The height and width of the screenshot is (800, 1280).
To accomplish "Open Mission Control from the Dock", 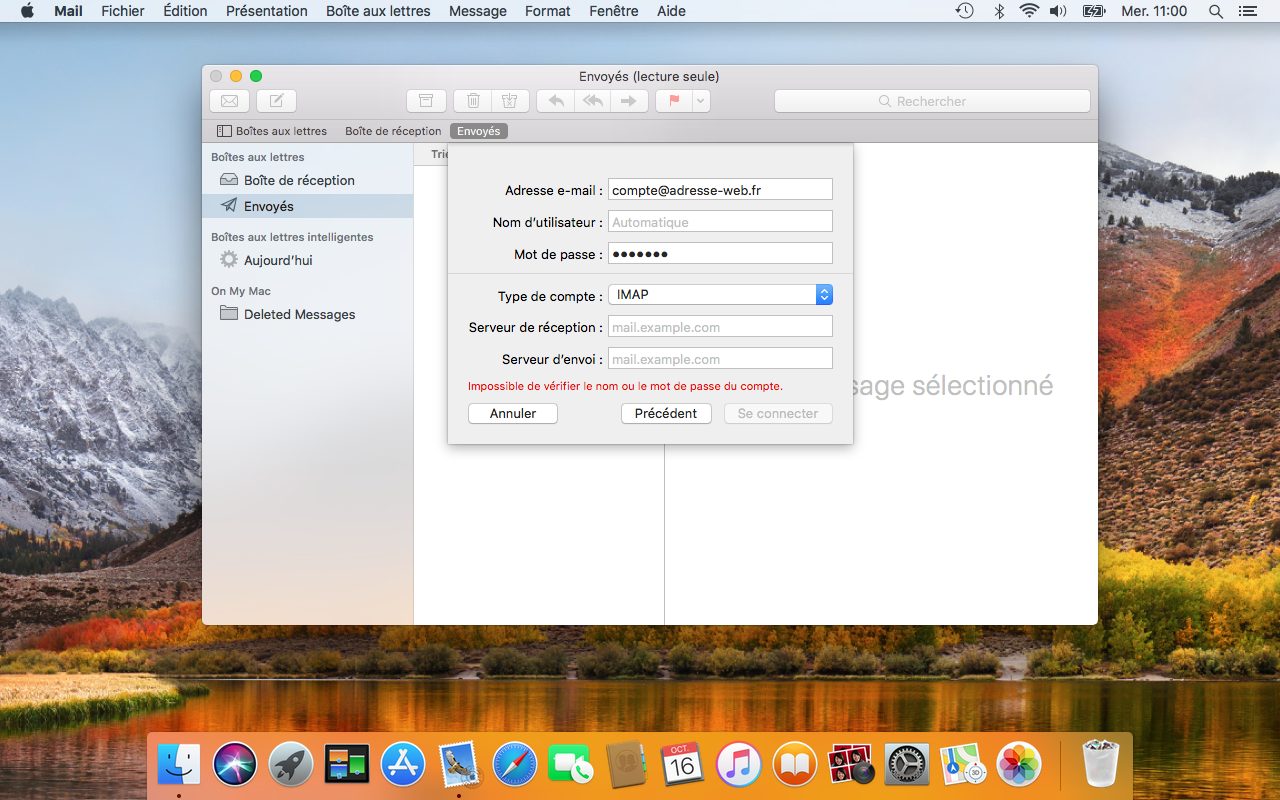I will tap(347, 765).
